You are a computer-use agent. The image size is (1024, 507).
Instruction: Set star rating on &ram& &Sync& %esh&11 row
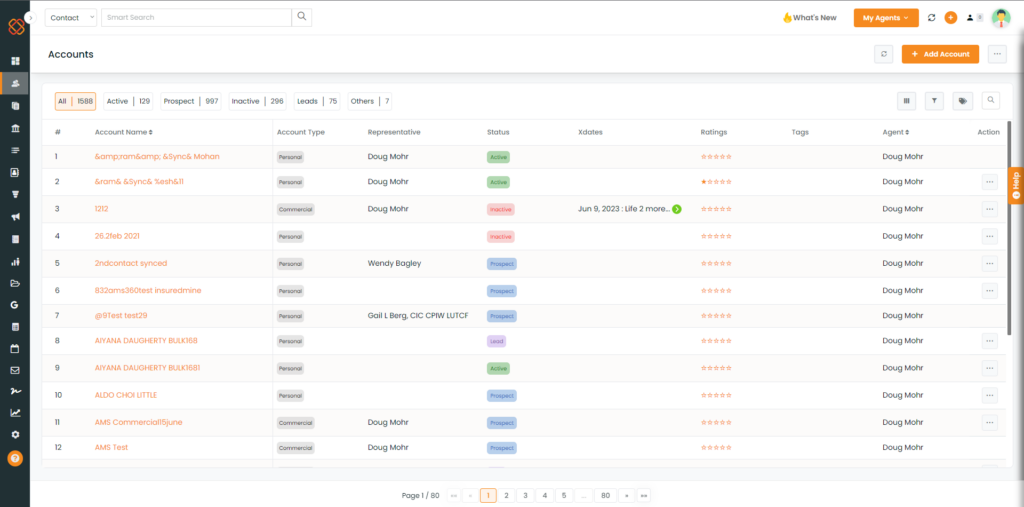[716, 182]
